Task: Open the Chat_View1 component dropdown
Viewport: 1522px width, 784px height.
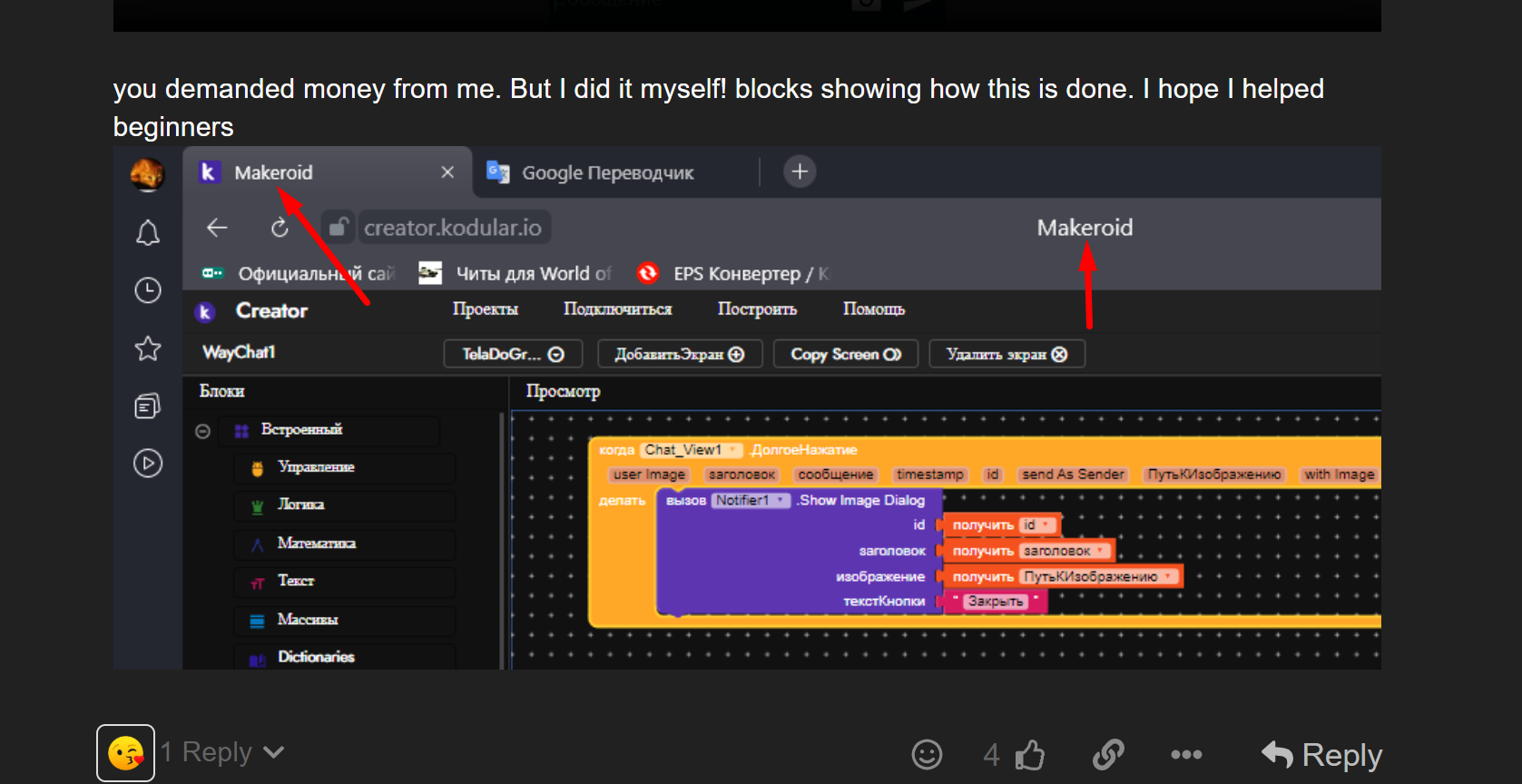Action: 692,450
